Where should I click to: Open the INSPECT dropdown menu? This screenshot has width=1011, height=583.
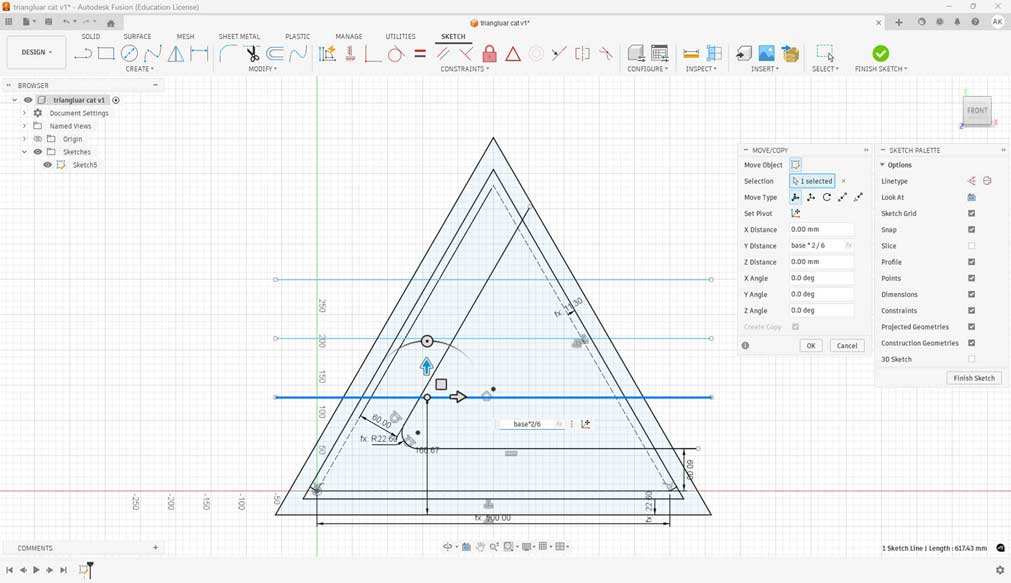coord(701,69)
